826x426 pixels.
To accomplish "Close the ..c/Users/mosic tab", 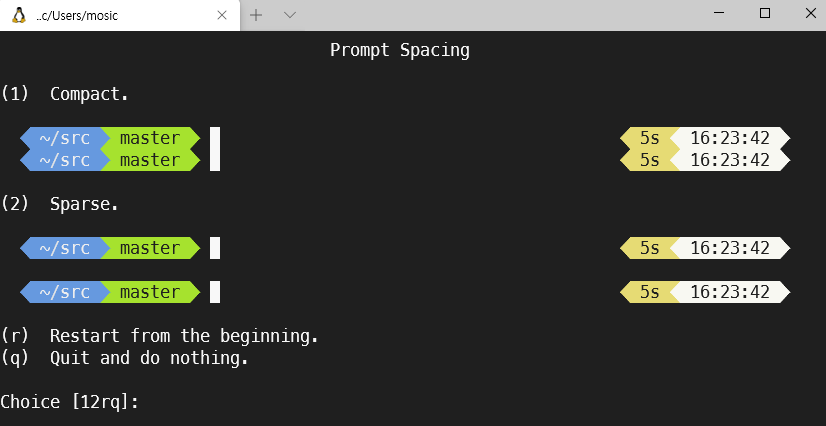I will (222, 15).
